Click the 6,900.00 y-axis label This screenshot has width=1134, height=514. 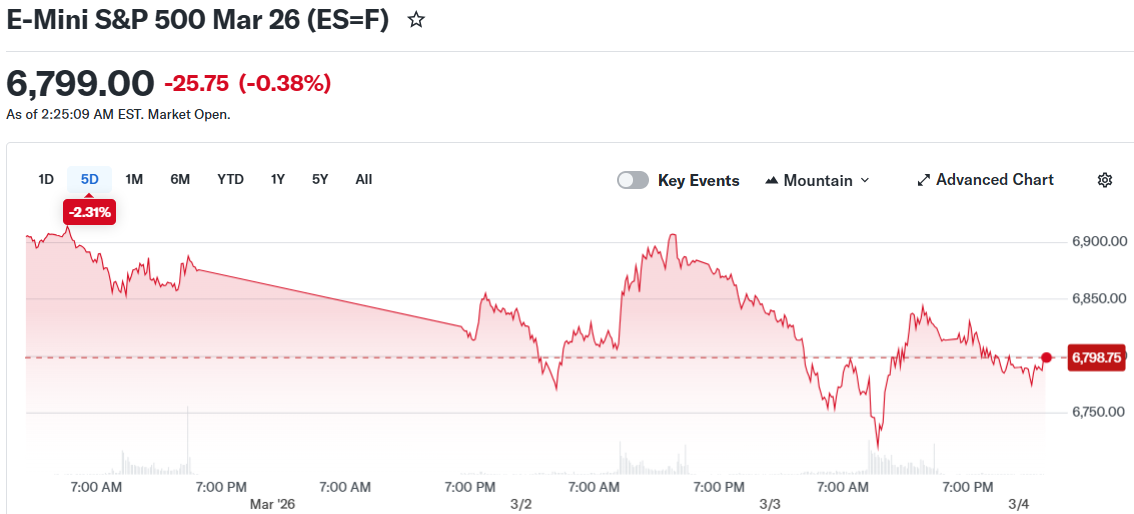click(x=1099, y=242)
